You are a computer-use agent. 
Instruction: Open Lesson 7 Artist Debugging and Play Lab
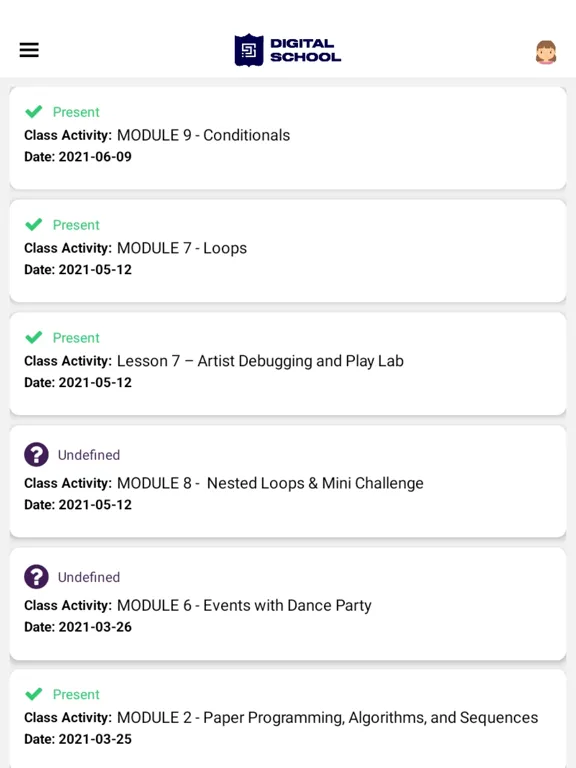(260, 361)
